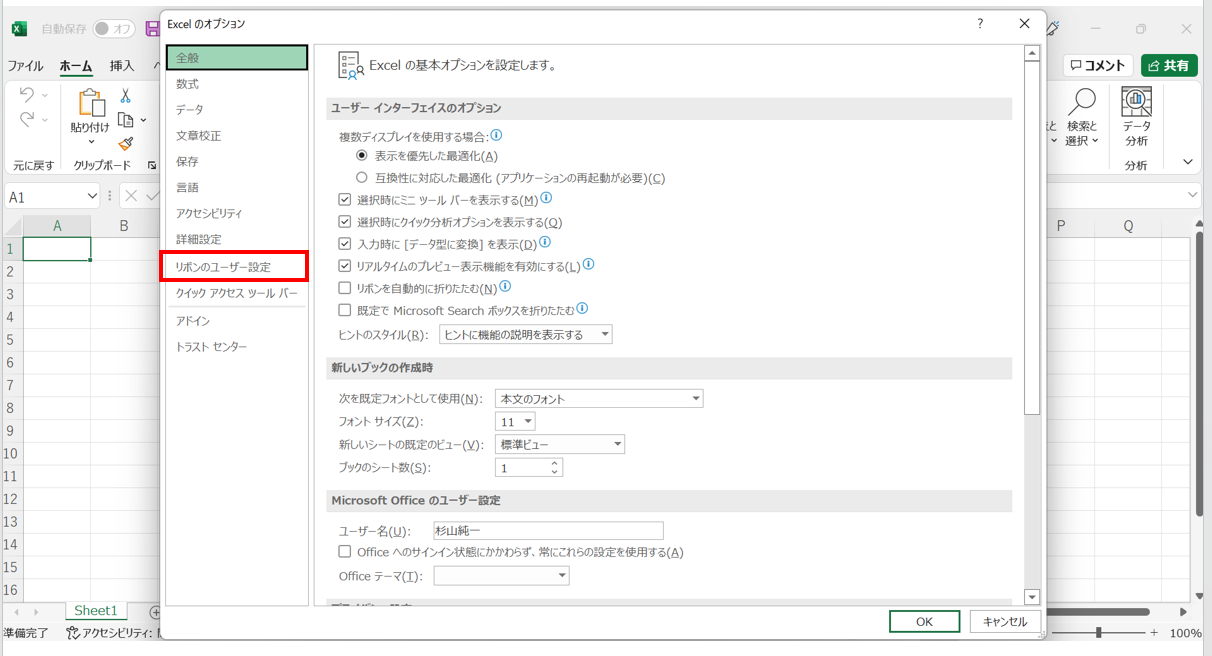Enable リボンを自動的に折りたたむ checkbox

click(345, 288)
